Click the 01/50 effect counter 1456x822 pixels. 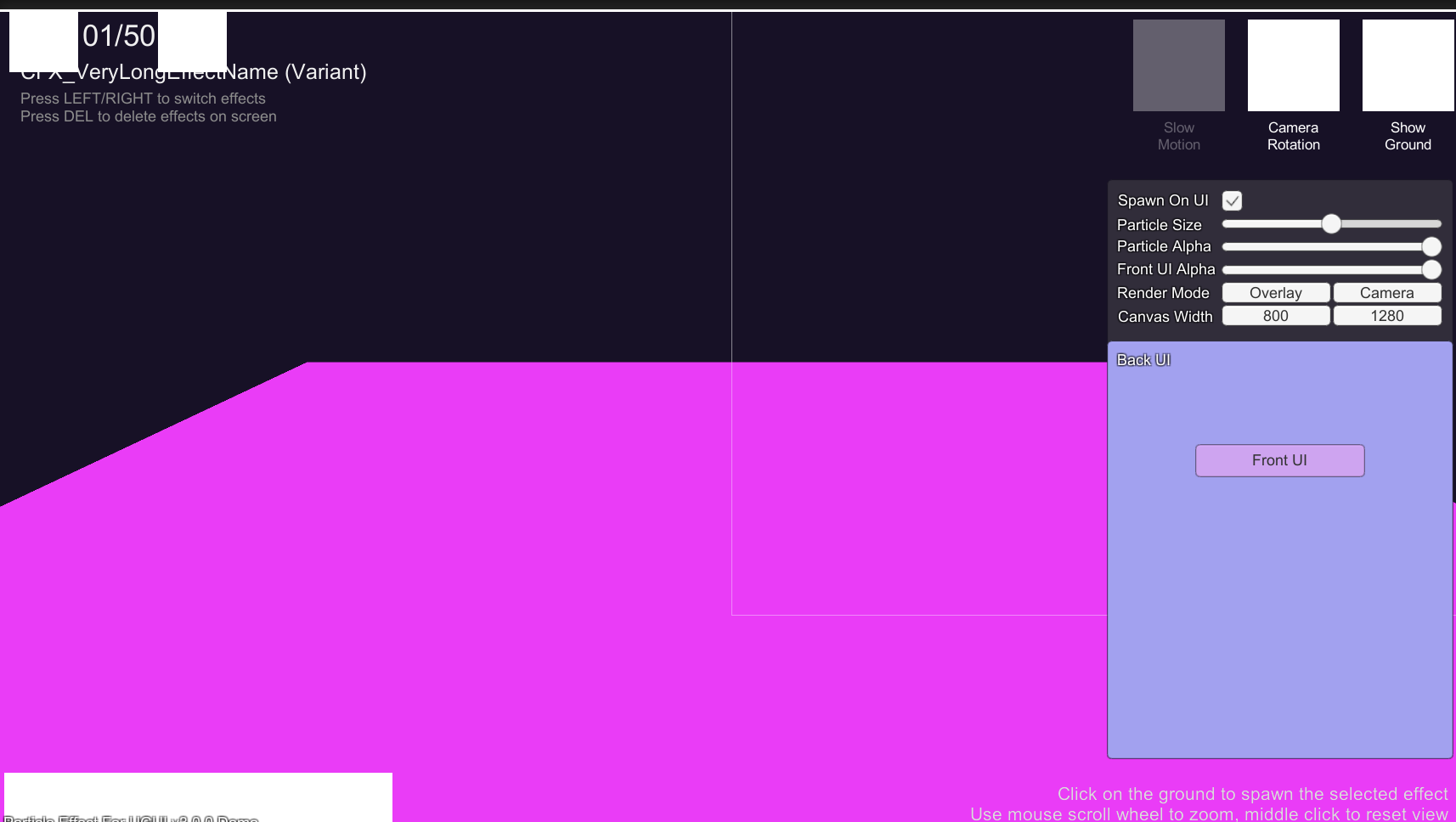pos(118,37)
